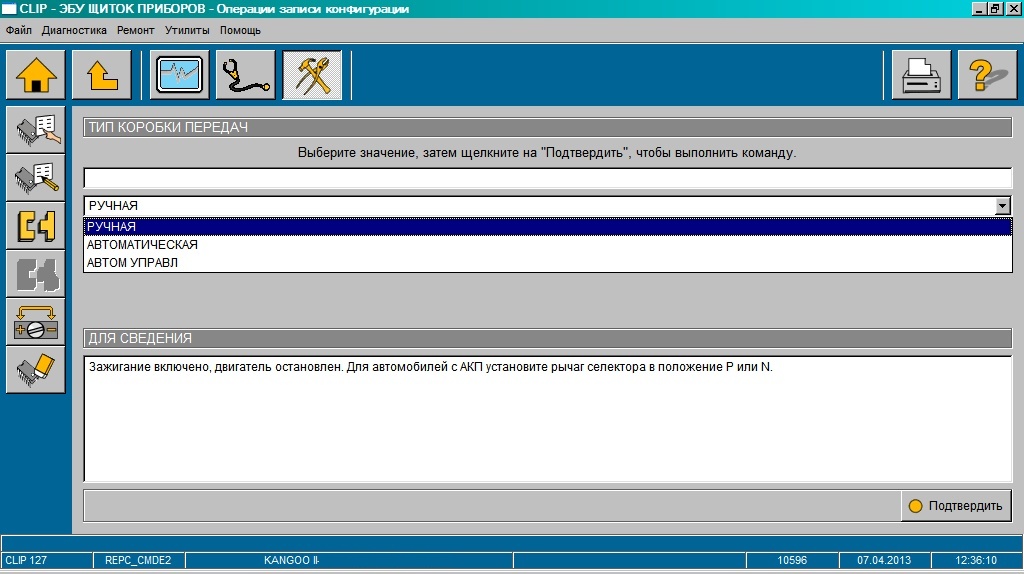
Task: Click the ДЛЯ СВЕДЕНИЯ header
Action: pyautogui.click(x=548, y=338)
